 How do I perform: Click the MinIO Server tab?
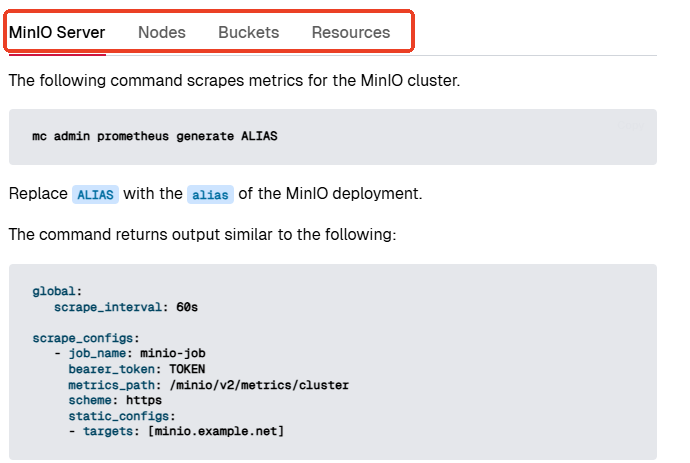pyautogui.click(x=57, y=32)
